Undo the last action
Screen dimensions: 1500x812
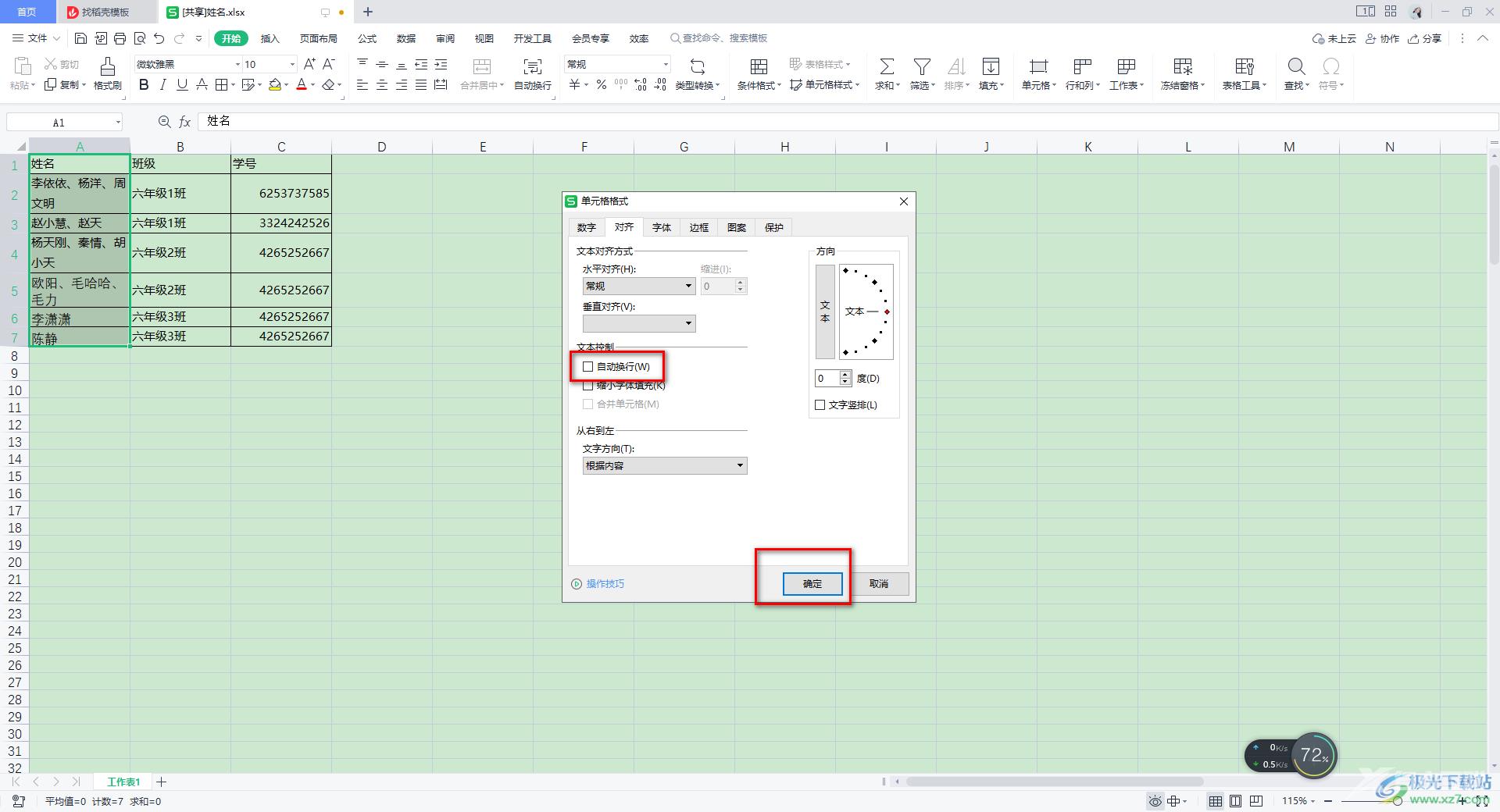pos(159,38)
